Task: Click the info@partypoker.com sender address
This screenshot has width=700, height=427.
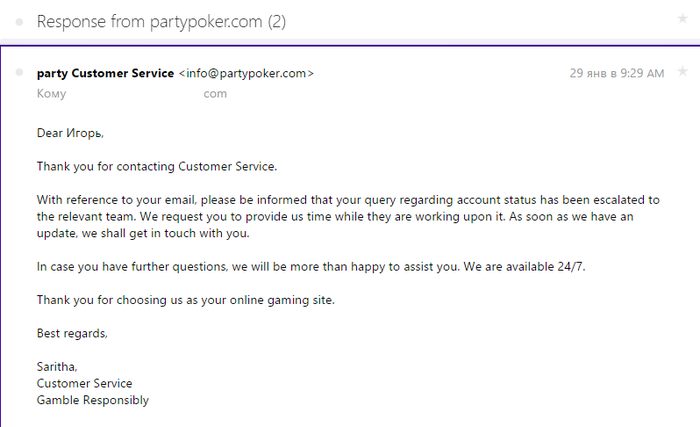Action: [x=246, y=73]
